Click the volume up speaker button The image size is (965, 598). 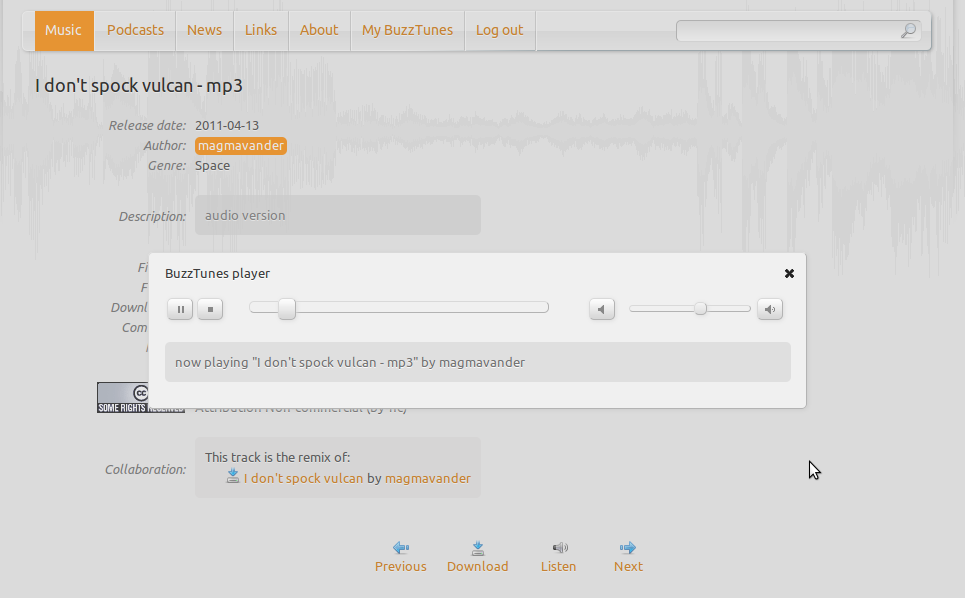click(x=770, y=309)
